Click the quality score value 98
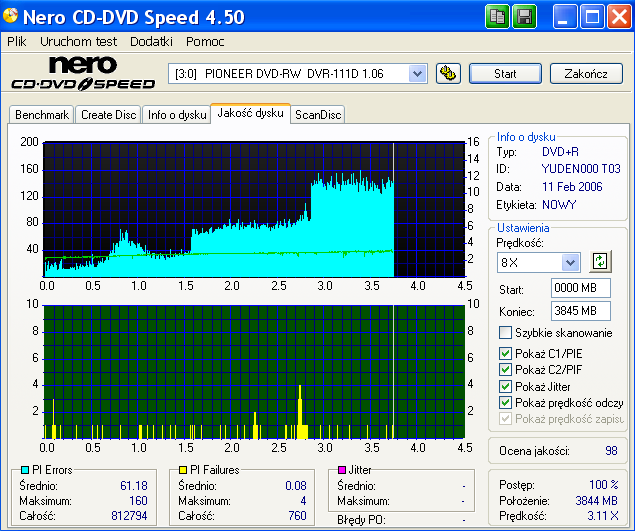The image size is (635, 531). point(611,451)
